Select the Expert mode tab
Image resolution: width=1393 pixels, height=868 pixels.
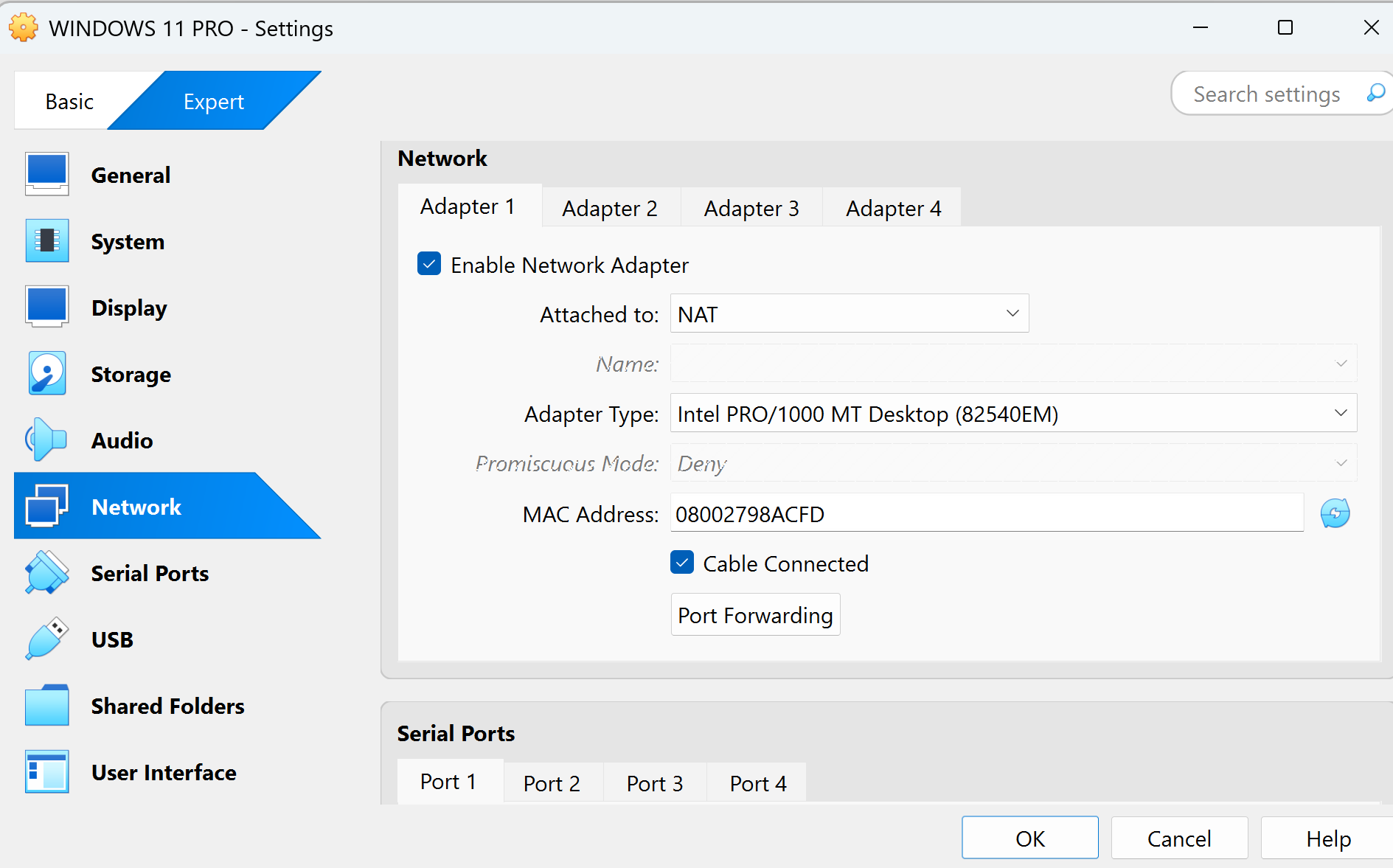click(x=214, y=101)
